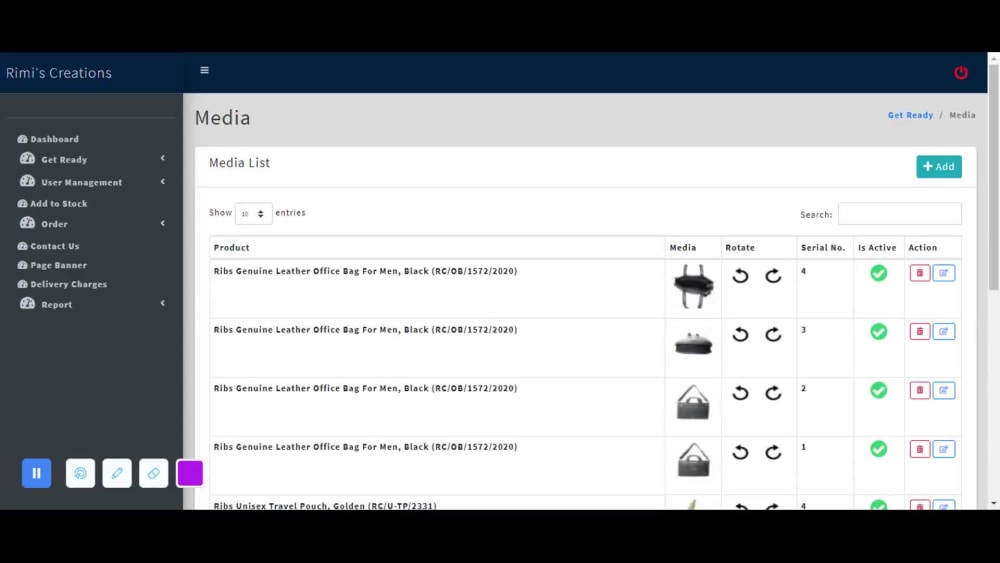Toggle active status for serial 1 office bag
Viewport: 1000px width, 563px height.
click(878, 449)
